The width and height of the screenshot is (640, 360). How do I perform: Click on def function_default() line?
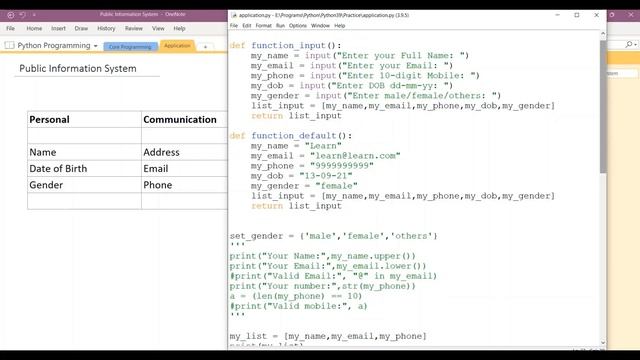pos(291,136)
